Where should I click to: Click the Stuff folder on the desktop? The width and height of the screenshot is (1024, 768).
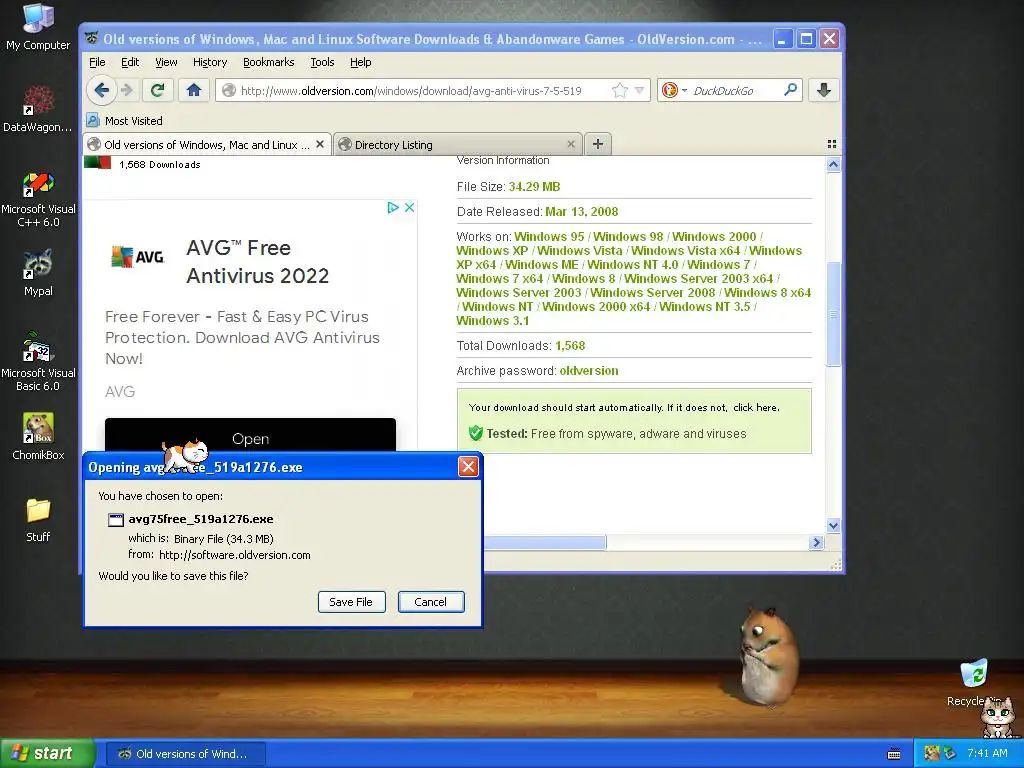[38, 520]
